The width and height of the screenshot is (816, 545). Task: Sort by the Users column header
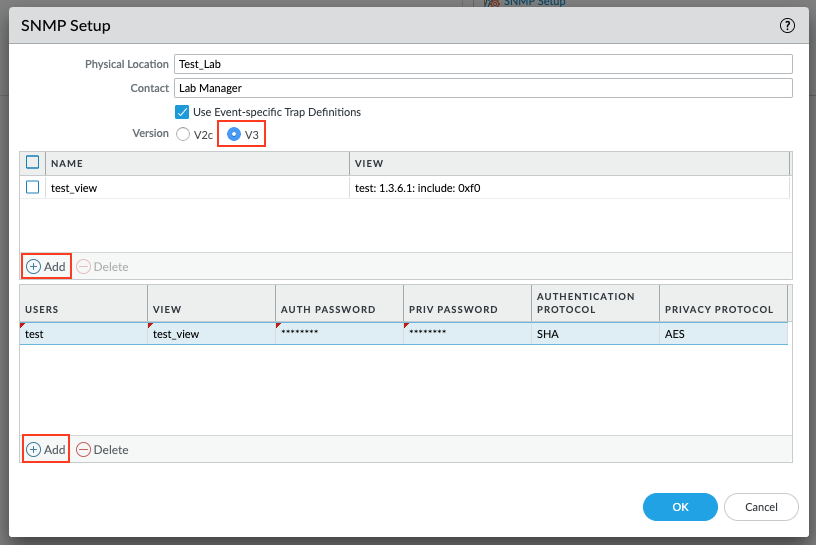click(x=83, y=310)
